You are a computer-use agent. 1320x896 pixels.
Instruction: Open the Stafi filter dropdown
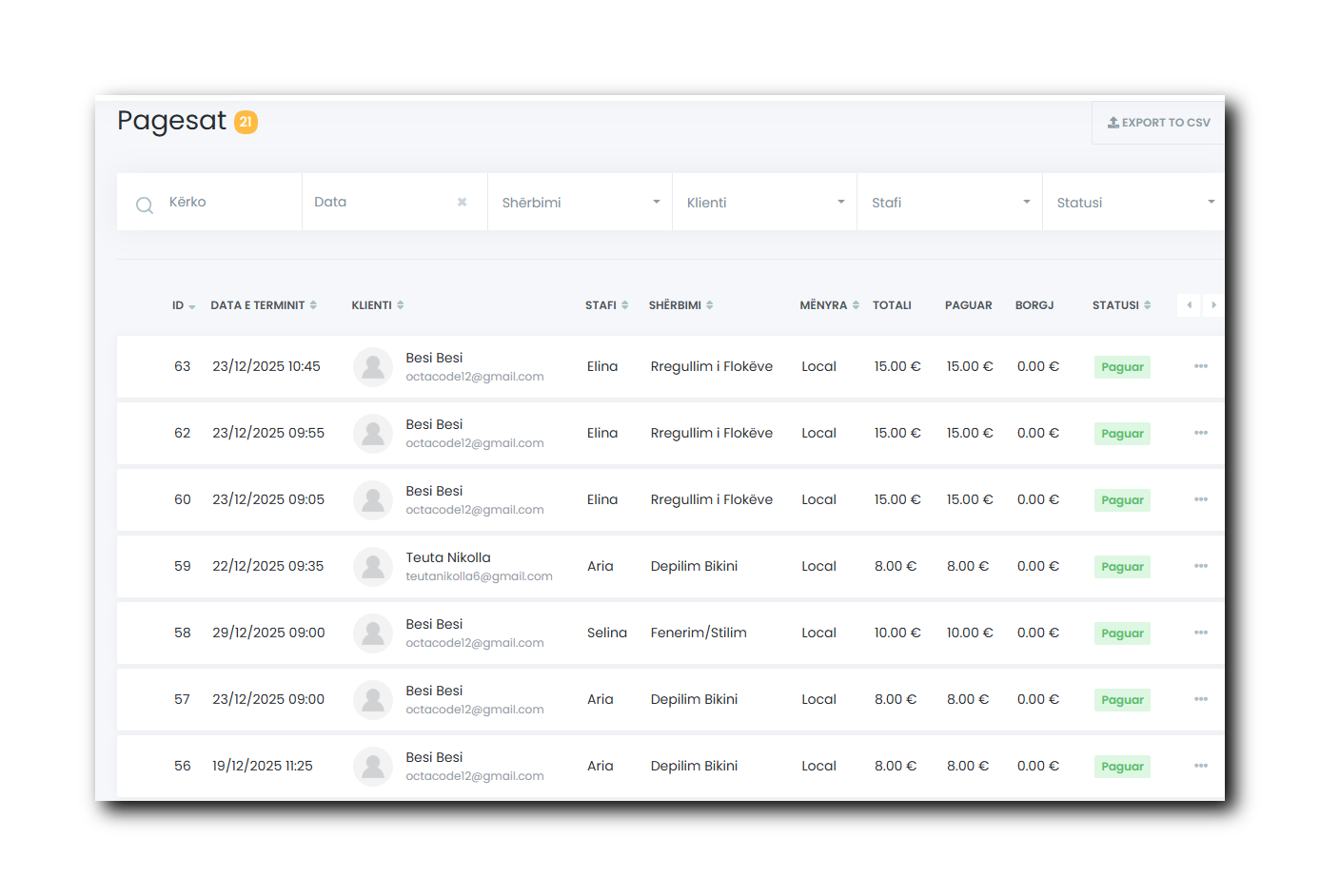pos(949,203)
